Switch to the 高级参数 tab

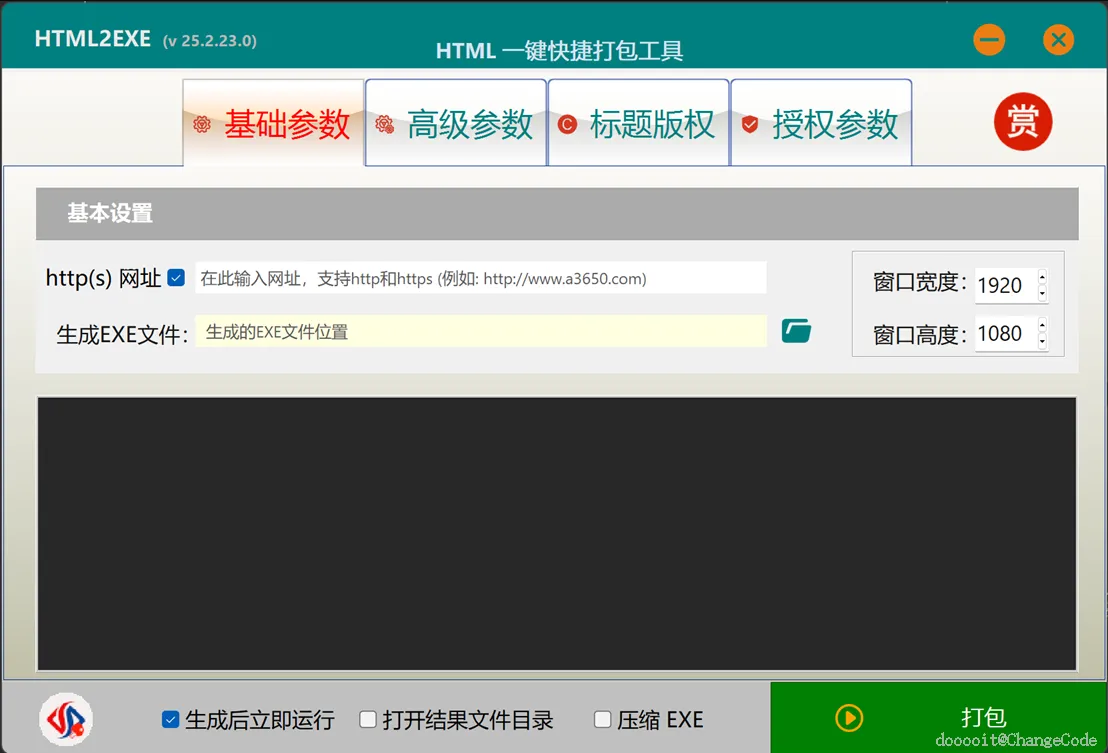coord(455,122)
